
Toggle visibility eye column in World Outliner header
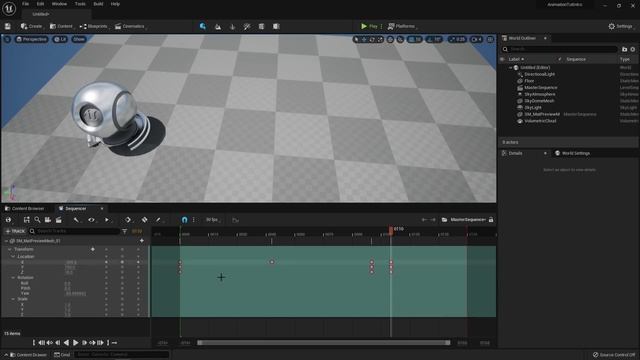click(x=502, y=59)
